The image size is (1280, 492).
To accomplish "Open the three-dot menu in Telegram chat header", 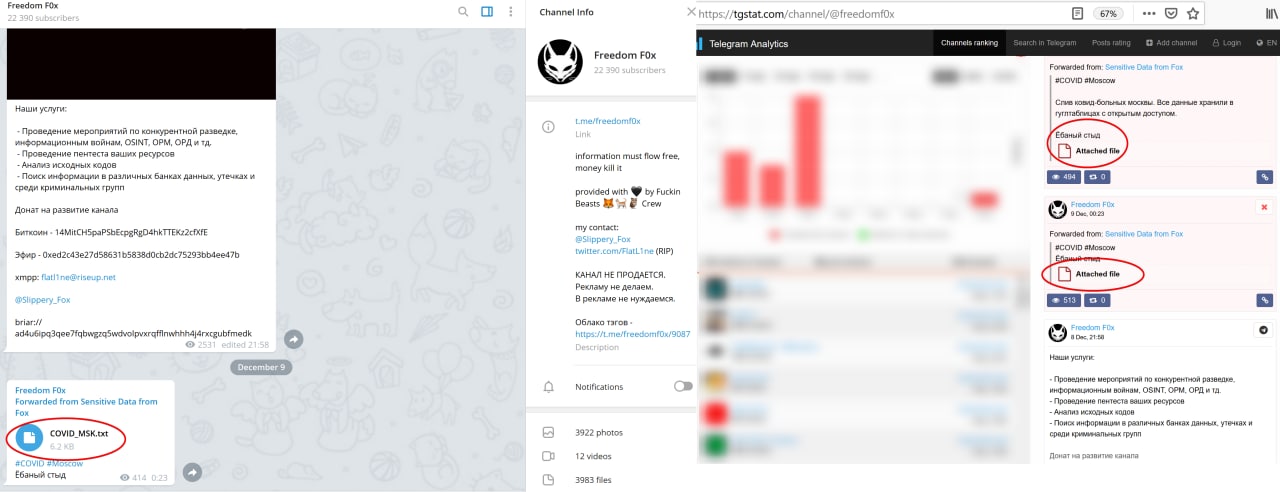I will coord(511,12).
